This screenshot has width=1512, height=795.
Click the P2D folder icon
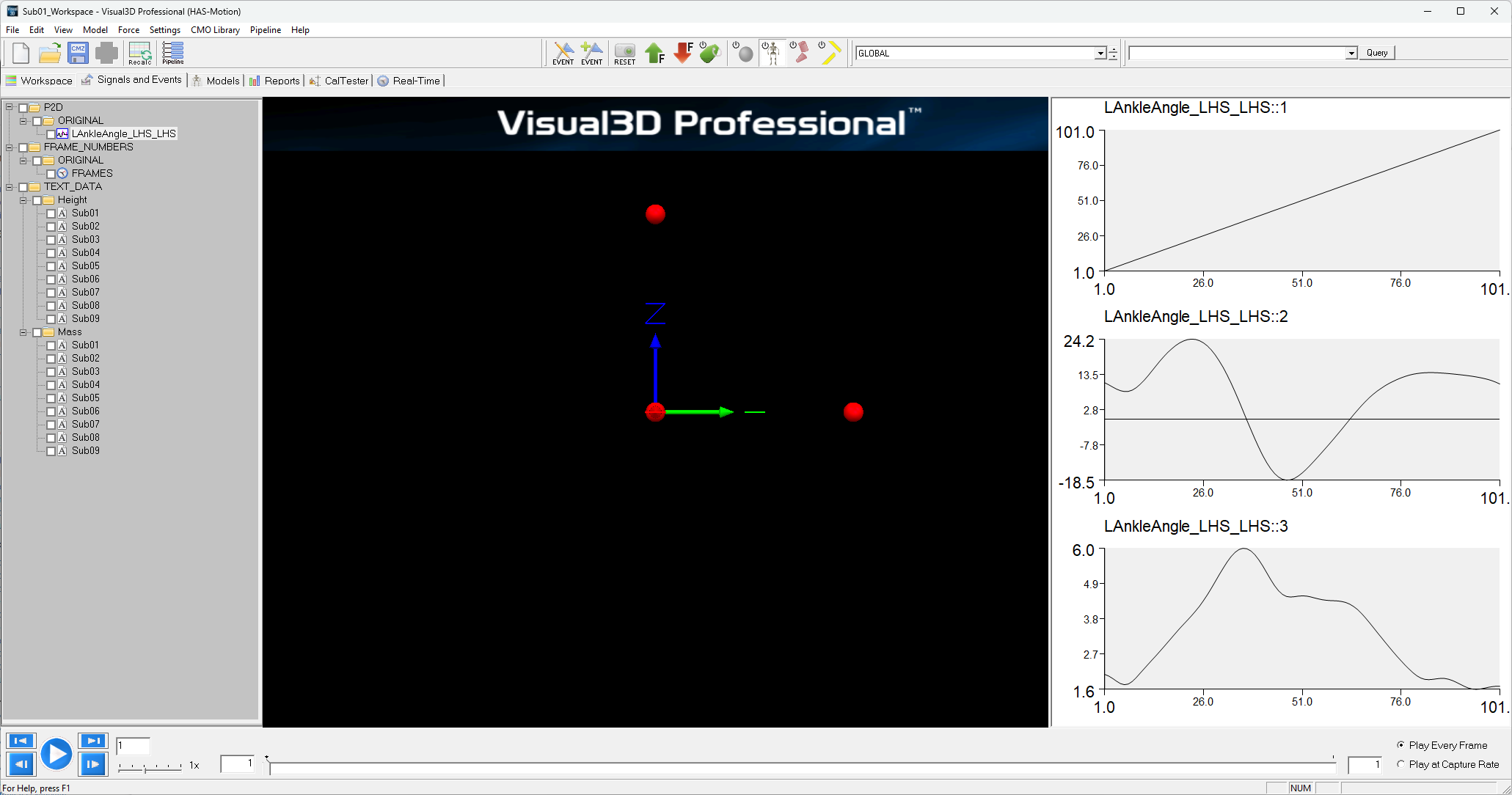pyautogui.click(x=34, y=107)
